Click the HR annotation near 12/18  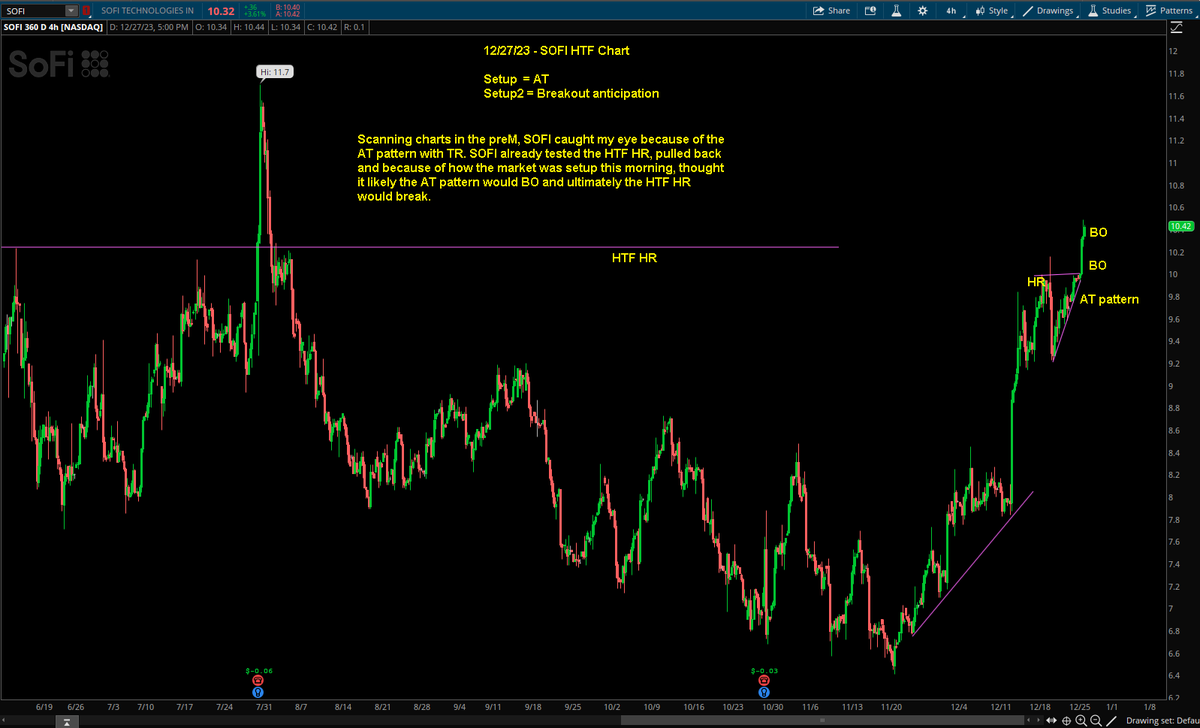(x=1035, y=282)
